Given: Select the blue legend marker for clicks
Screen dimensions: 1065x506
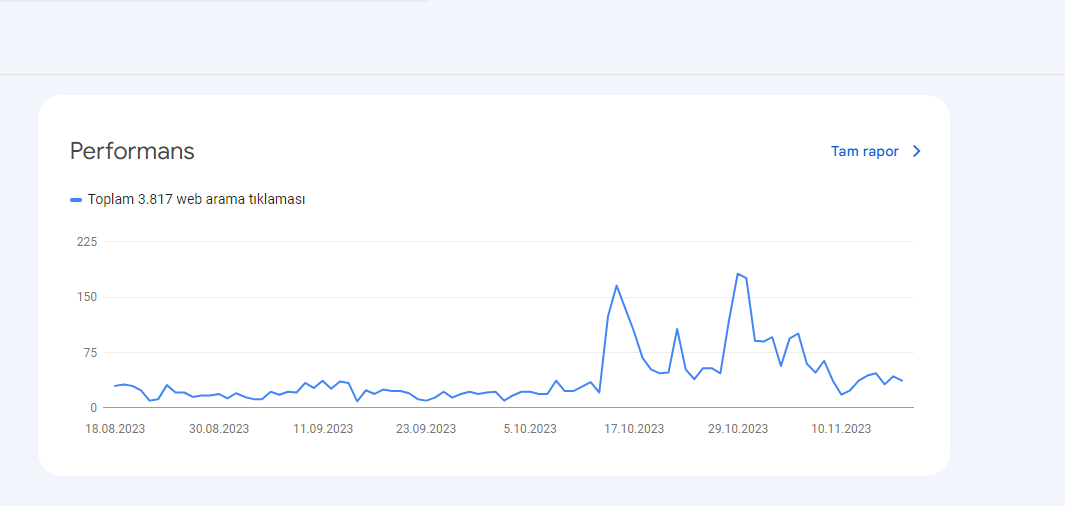Looking at the screenshot, I should point(76,200).
